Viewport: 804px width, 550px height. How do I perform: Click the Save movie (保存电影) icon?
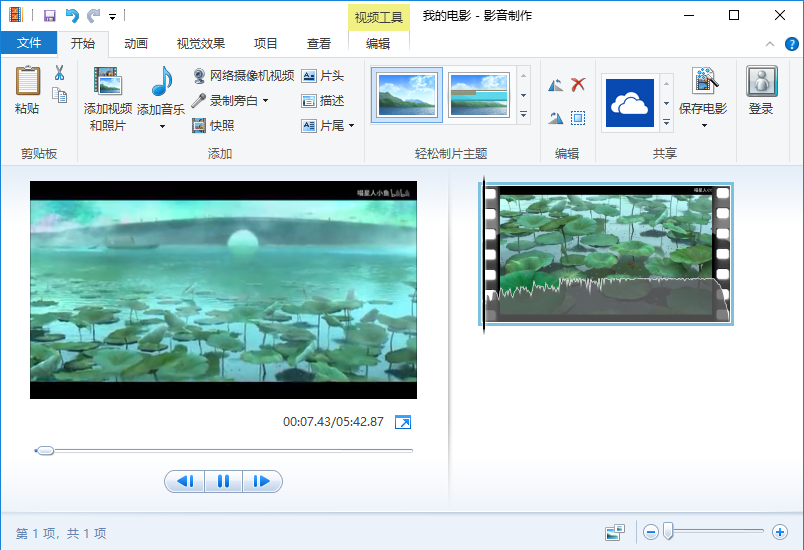(704, 81)
